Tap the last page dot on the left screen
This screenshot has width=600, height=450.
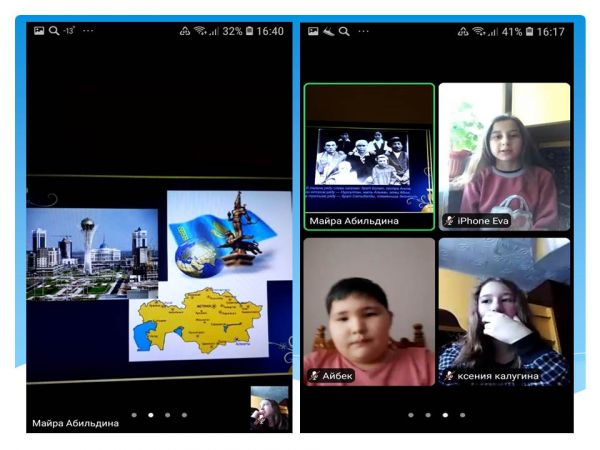click(184, 414)
